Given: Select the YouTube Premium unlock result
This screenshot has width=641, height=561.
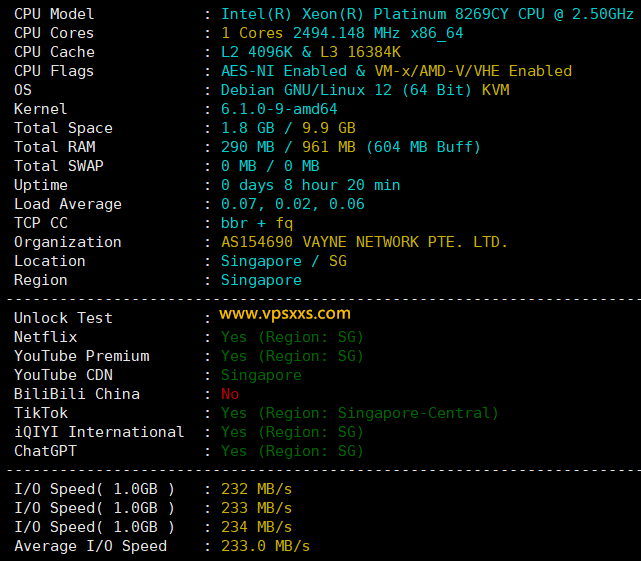Looking at the screenshot, I should [x=292, y=356].
